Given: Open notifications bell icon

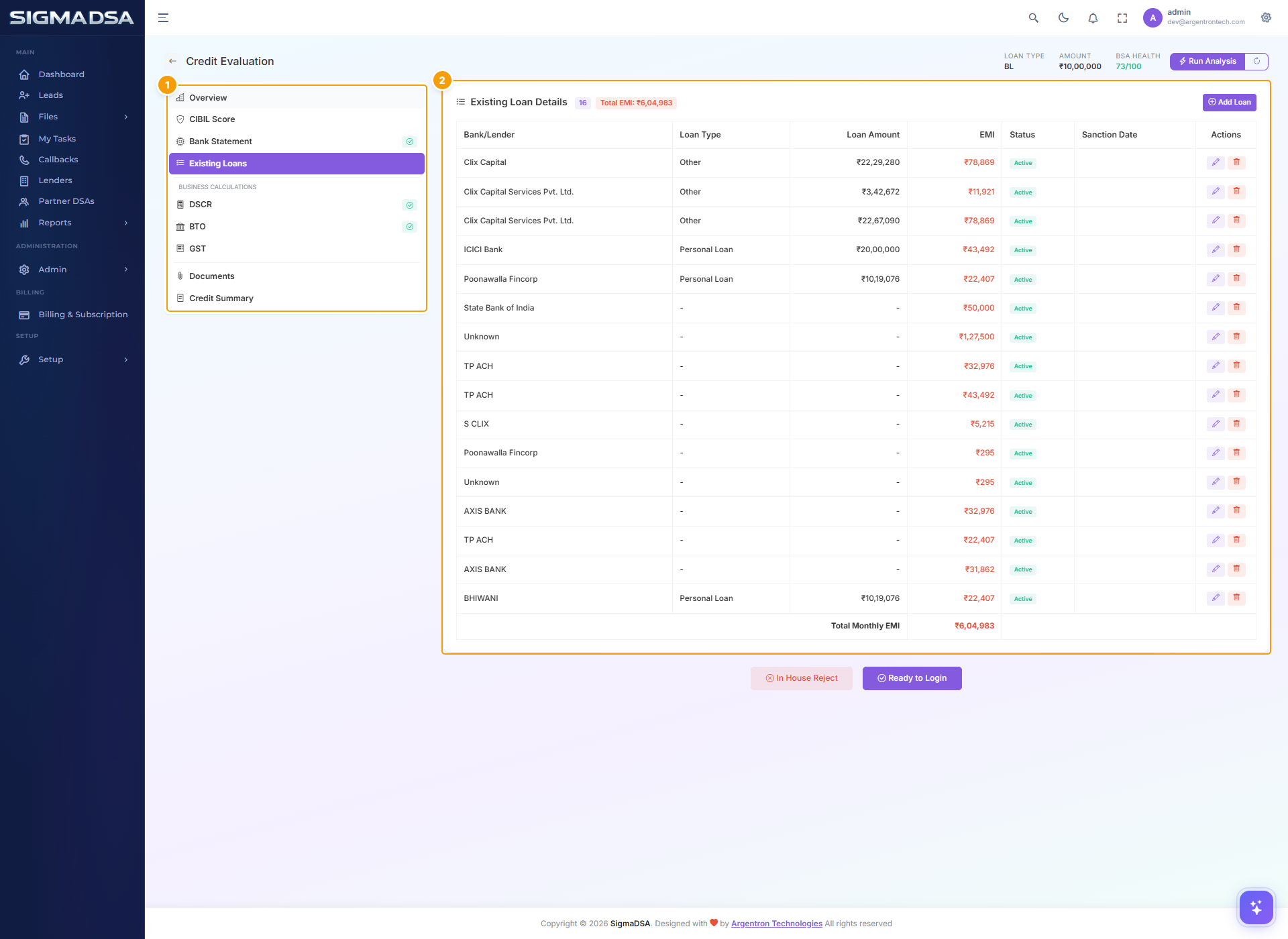Looking at the screenshot, I should (x=1093, y=18).
